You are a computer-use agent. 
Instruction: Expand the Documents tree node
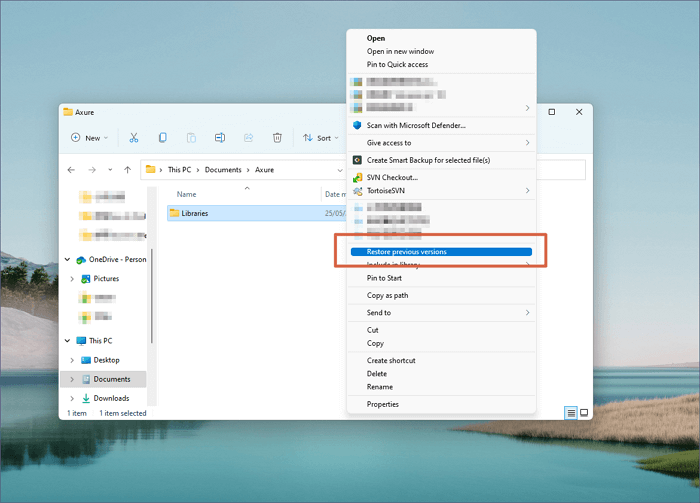[72, 379]
